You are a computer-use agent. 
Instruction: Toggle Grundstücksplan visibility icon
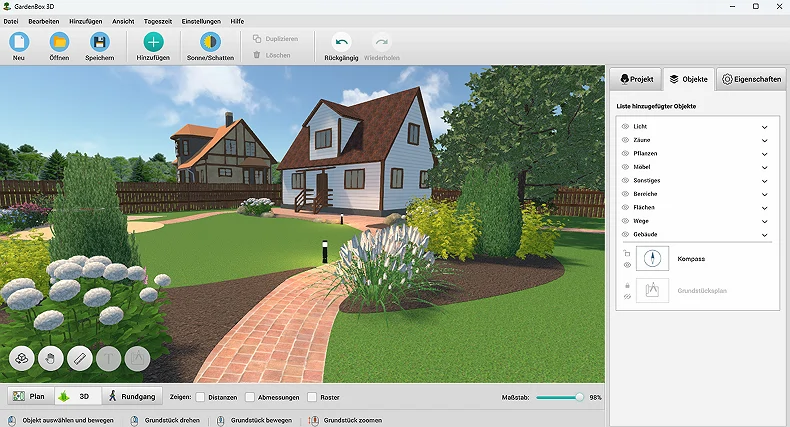coord(627,297)
